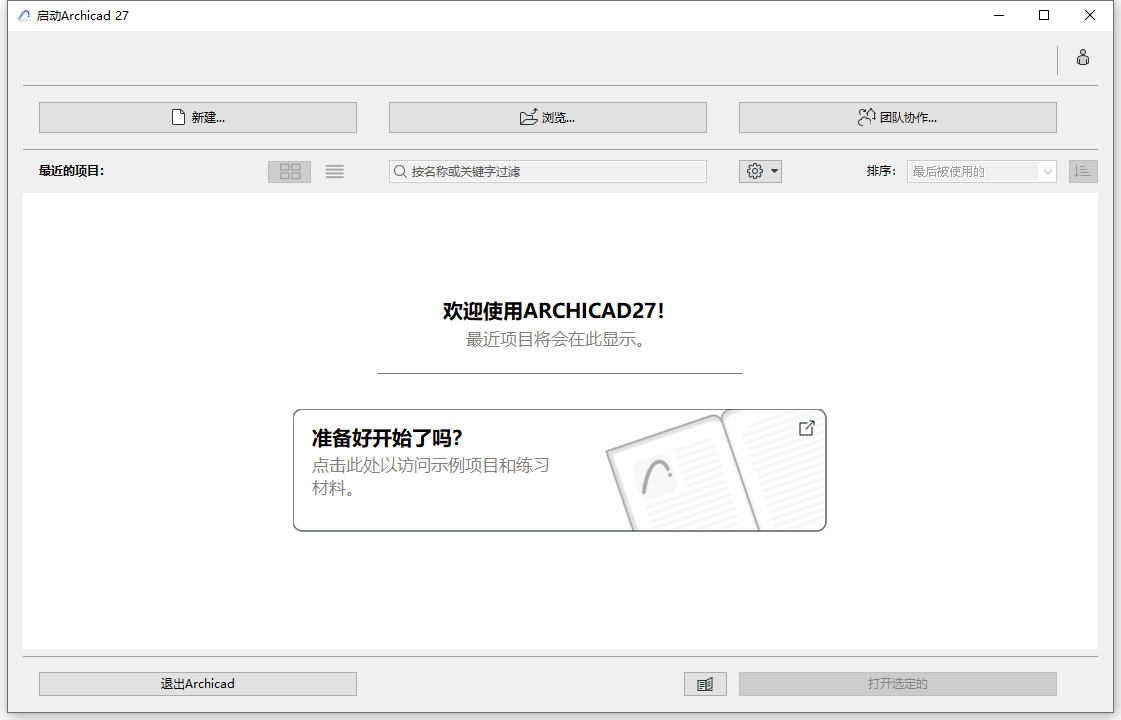Click the 退出Archicad button
Viewport: 1121px width, 720px height.
pos(197,683)
